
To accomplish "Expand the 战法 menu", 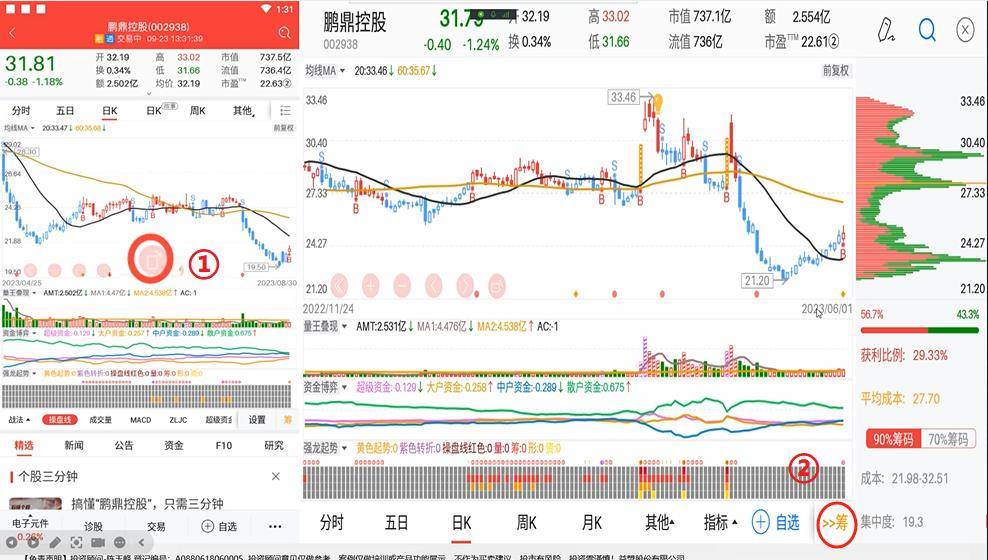I will coord(19,420).
